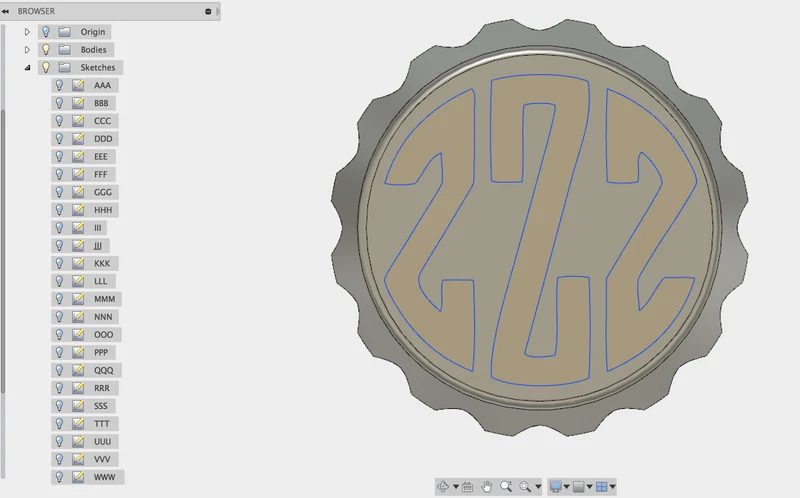Activate the Pan hand tool
Viewport: 800px width, 498px height.
click(487, 486)
